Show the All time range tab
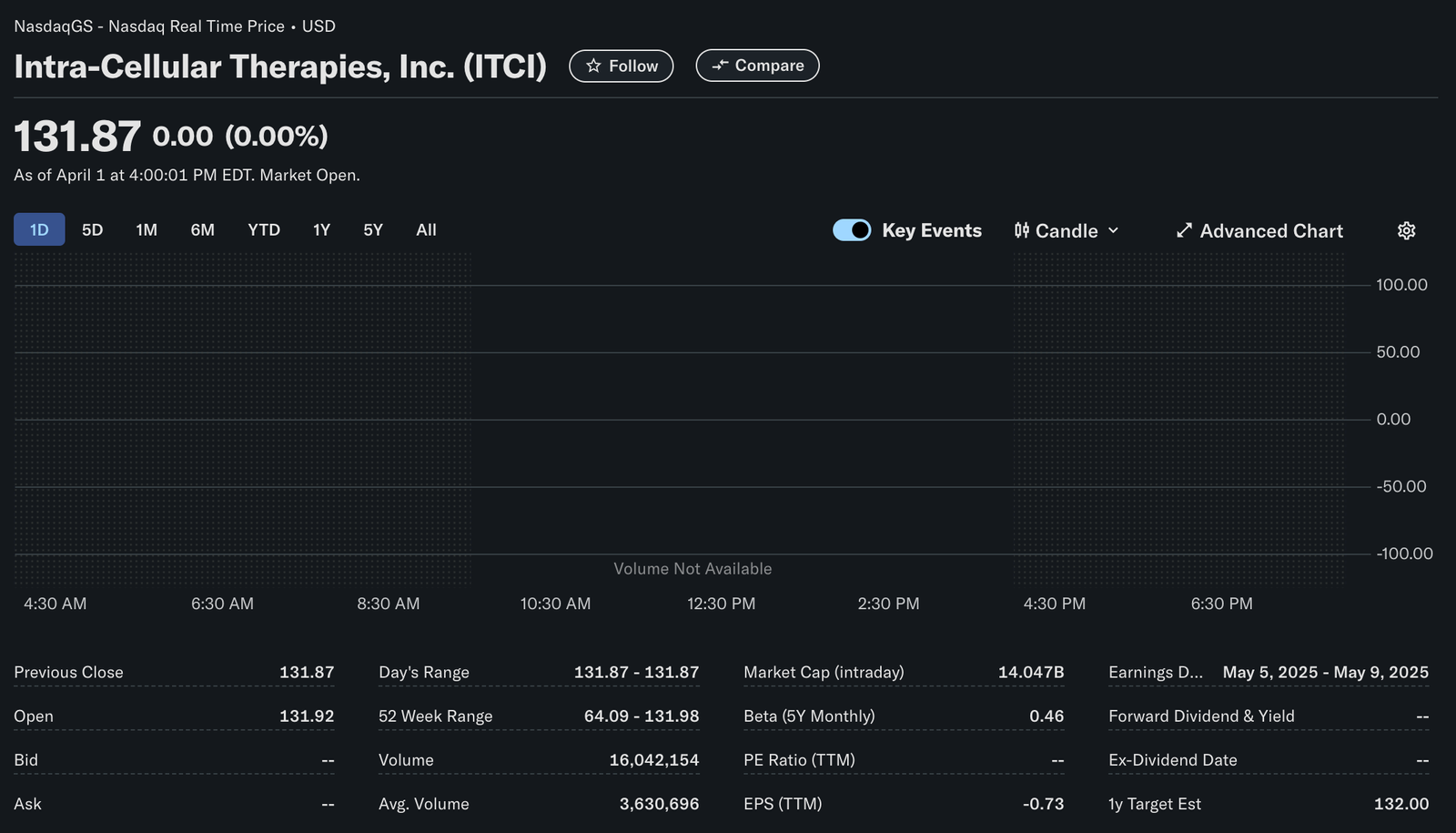Image resolution: width=1456 pixels, height=833 pixels. coord(426,229)
